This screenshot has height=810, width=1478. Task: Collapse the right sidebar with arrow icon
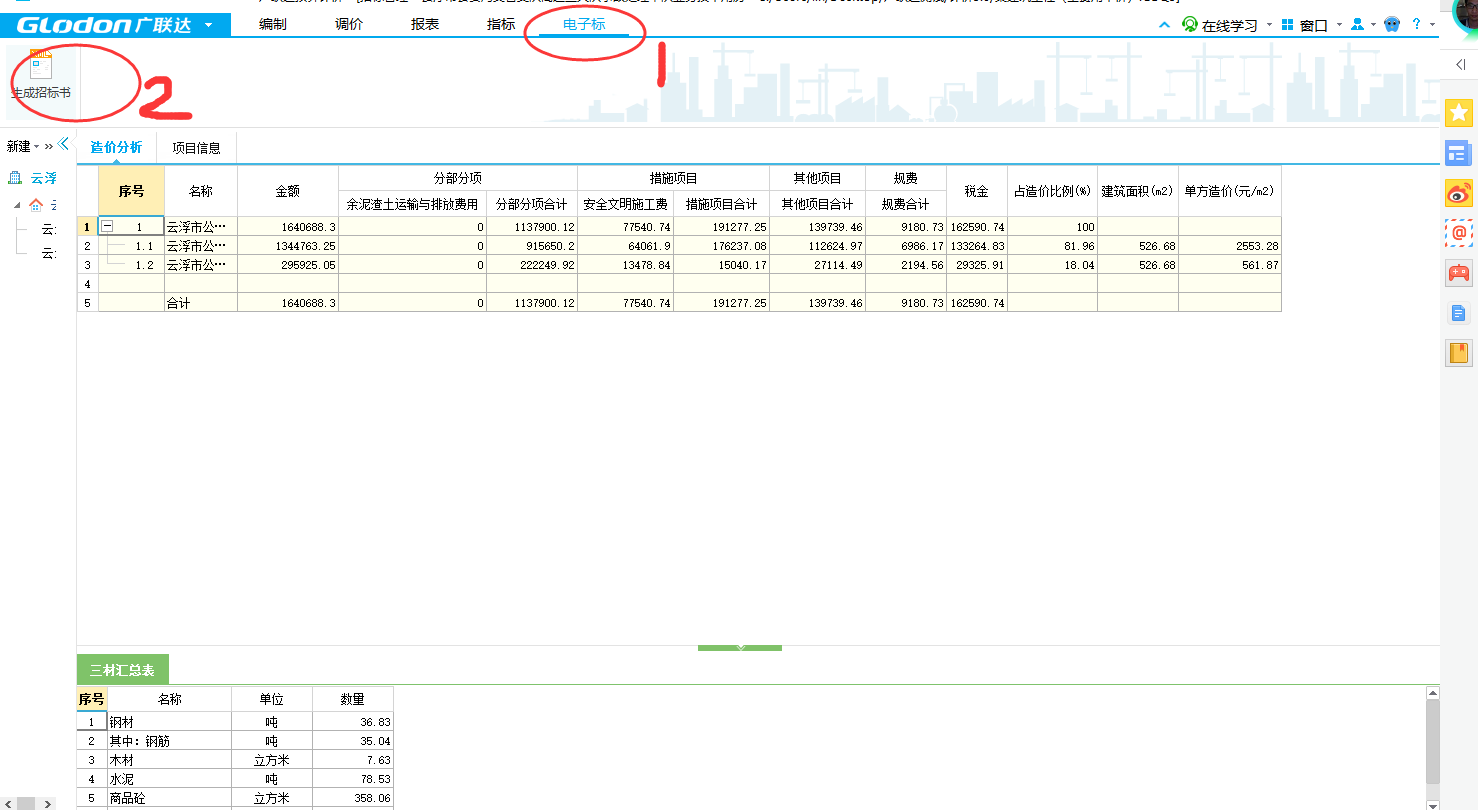point(1460,64)
